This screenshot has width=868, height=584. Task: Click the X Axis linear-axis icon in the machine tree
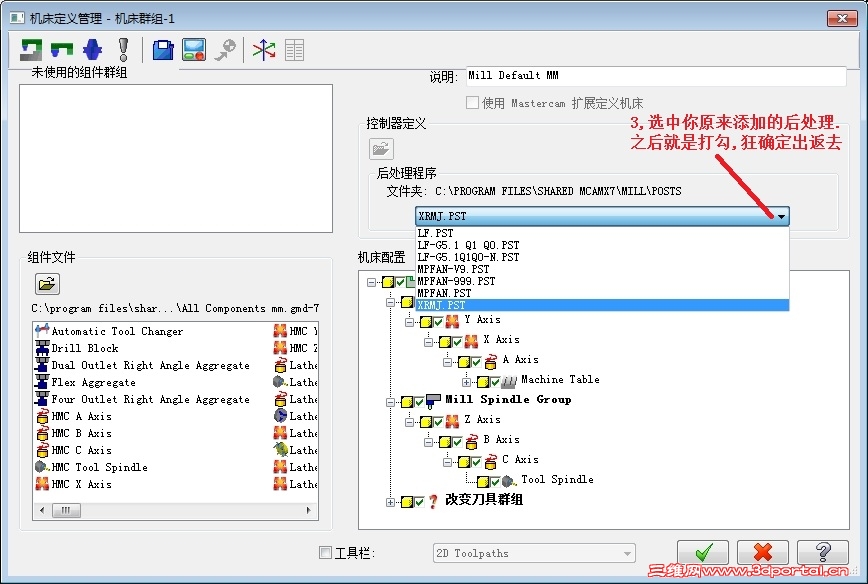click(471, 341)
